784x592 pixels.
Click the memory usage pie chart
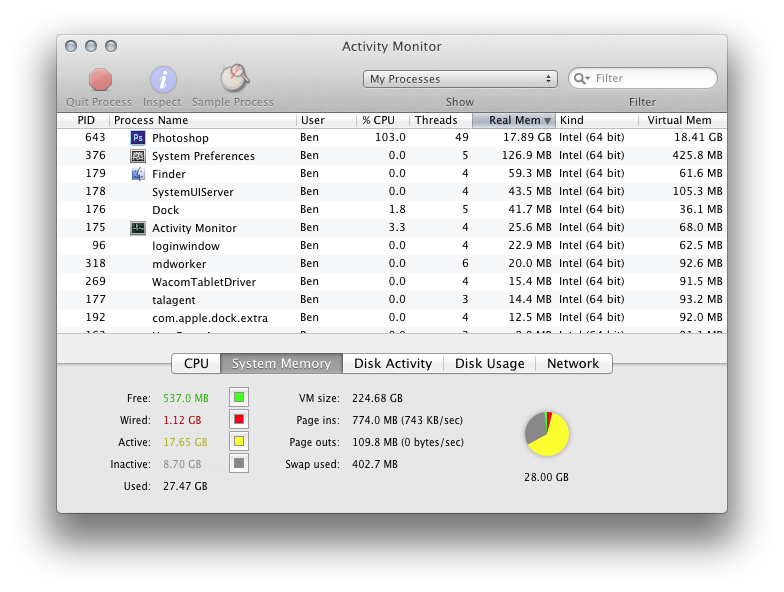point(546,434)
